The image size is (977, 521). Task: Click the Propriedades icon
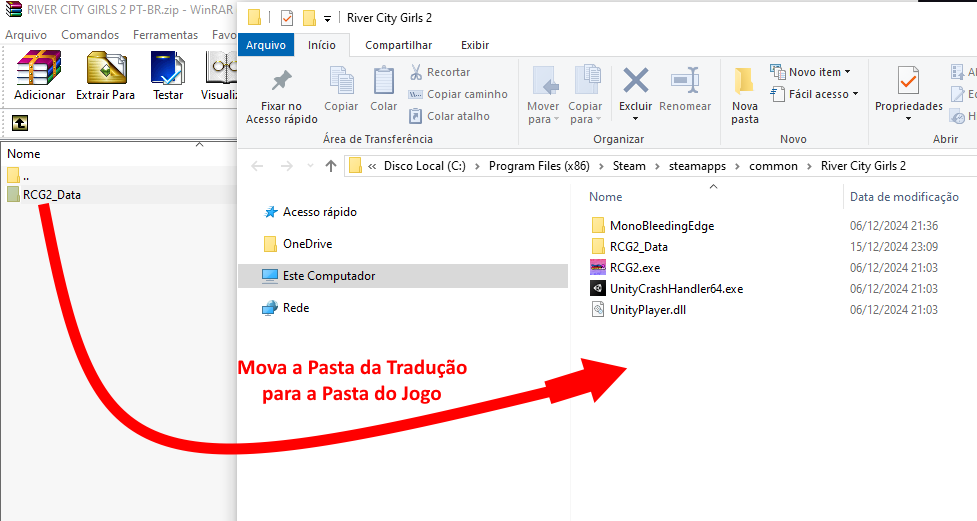click(x=908, y=81)
